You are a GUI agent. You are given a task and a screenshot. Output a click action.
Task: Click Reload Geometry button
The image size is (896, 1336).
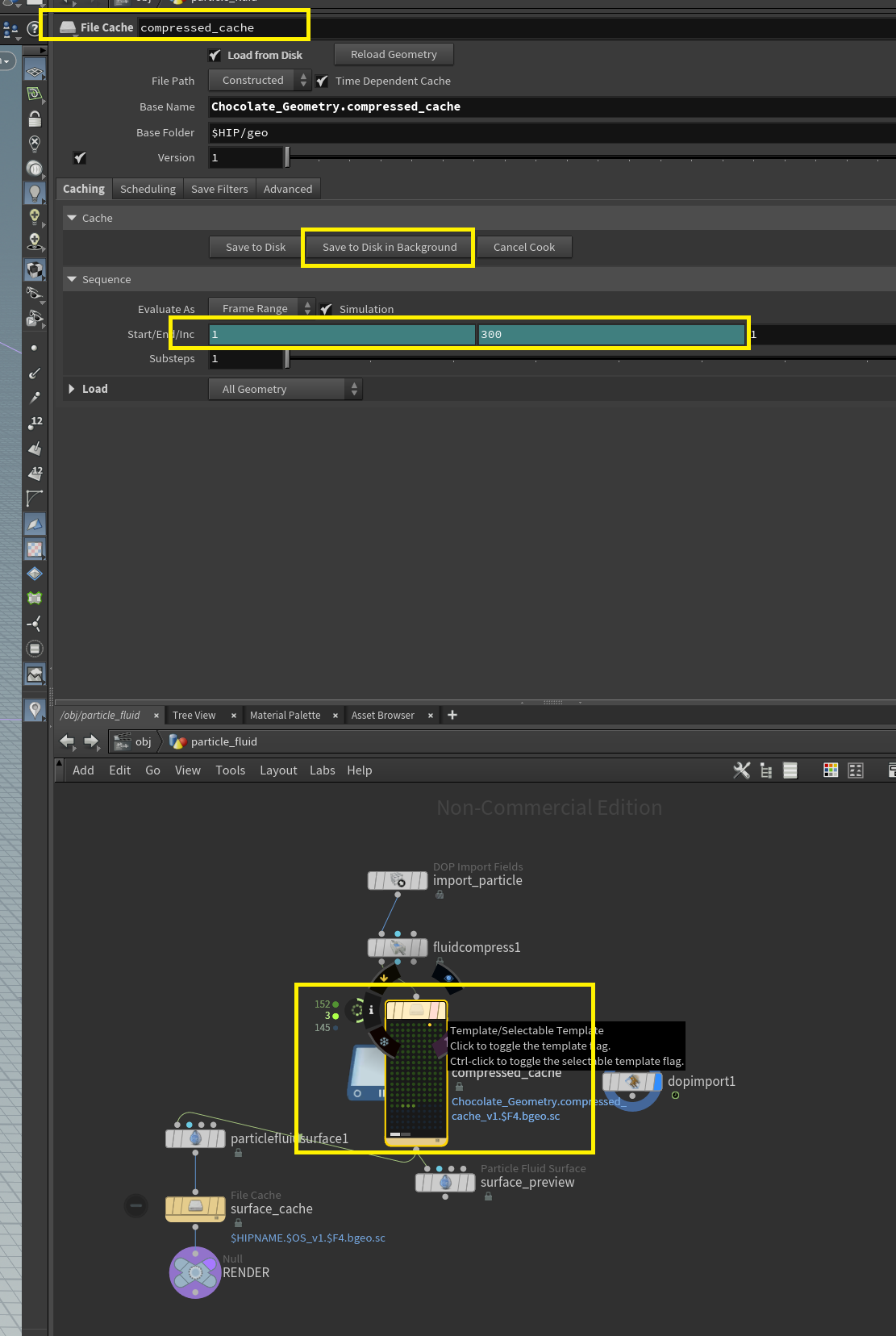click(394, 54)
